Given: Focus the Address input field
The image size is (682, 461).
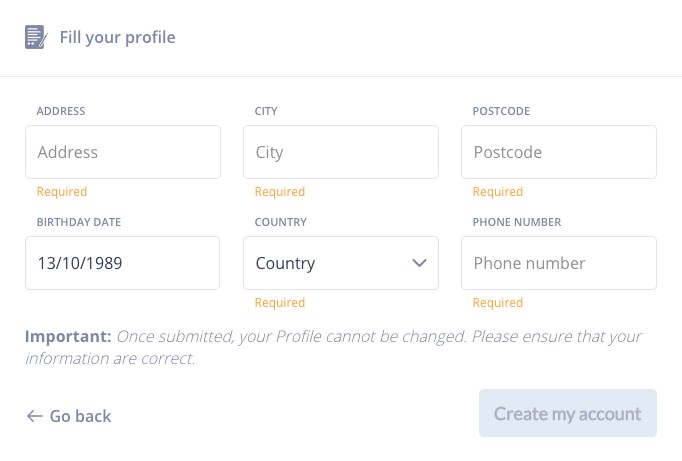Looking at the screenshot, I should (123, 152).
